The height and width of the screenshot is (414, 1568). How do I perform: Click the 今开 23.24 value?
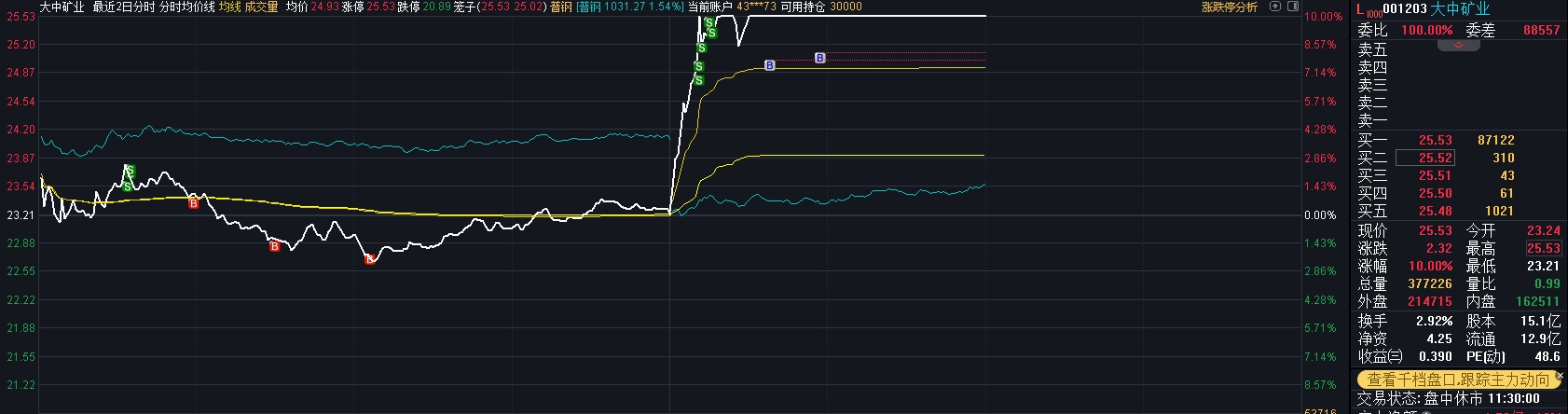click(x=1543, y=230)
